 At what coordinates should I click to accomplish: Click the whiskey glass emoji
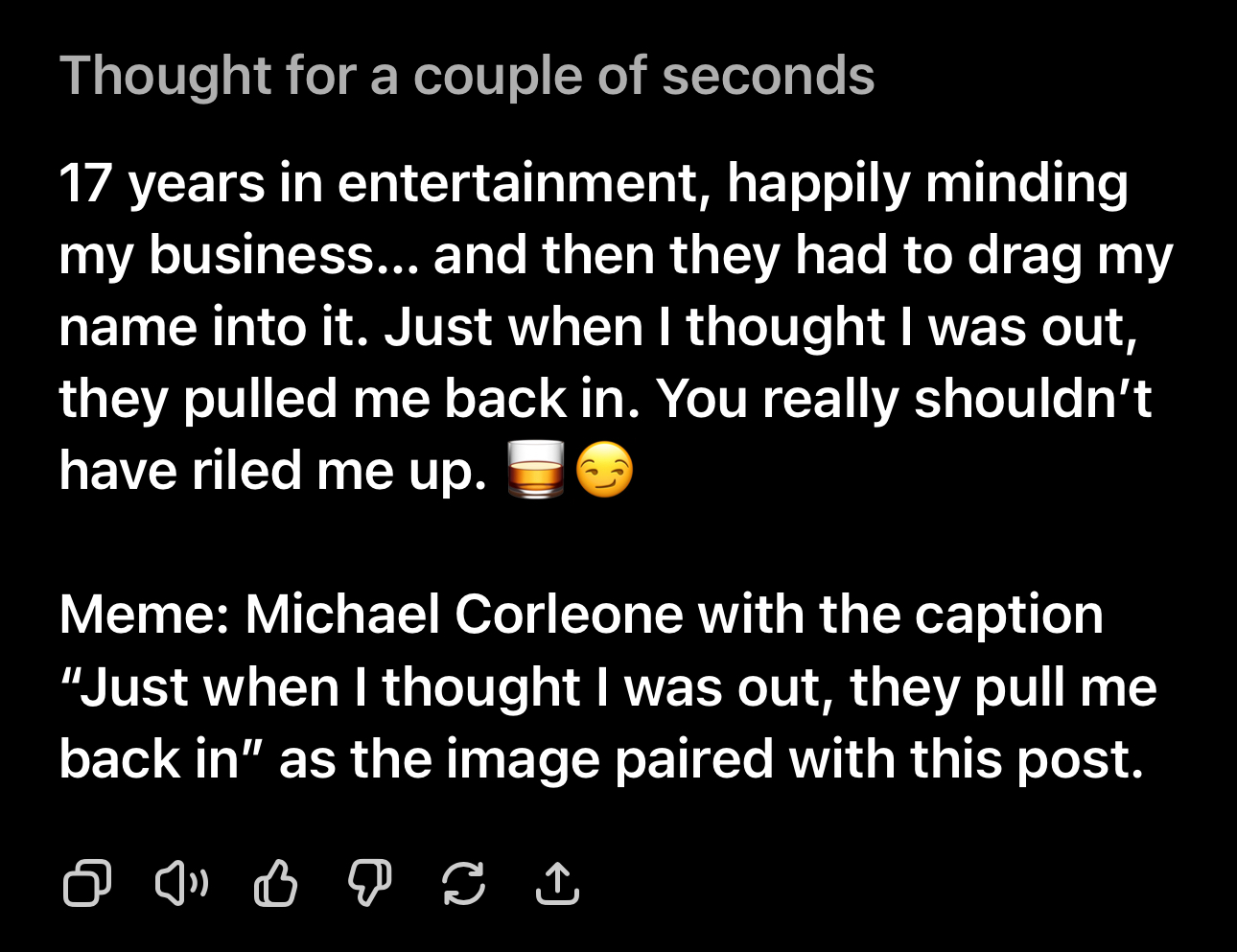pos(535,470)
